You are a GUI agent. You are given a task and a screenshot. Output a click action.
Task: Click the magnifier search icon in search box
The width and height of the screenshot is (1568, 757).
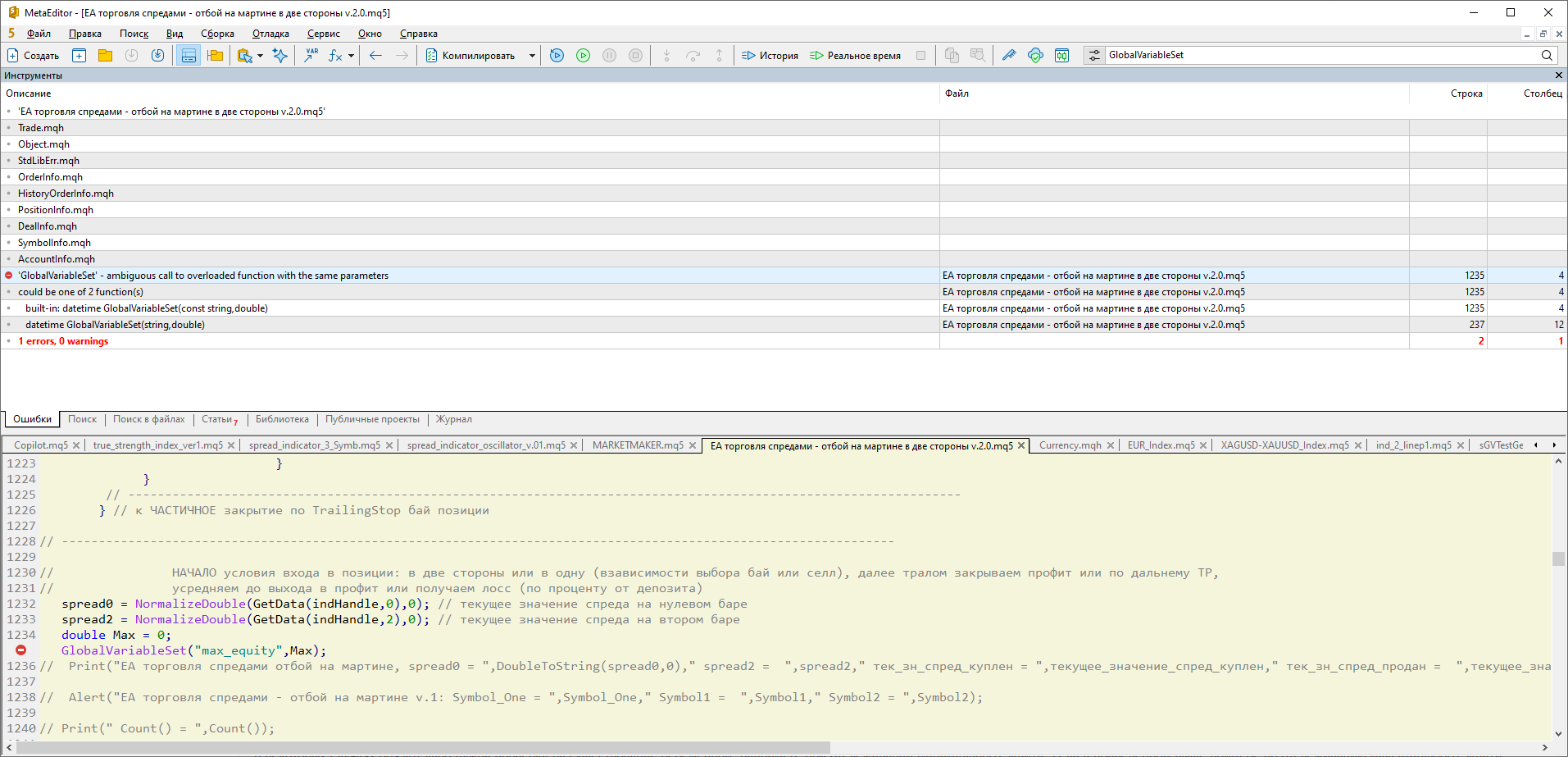(1547, 55)
